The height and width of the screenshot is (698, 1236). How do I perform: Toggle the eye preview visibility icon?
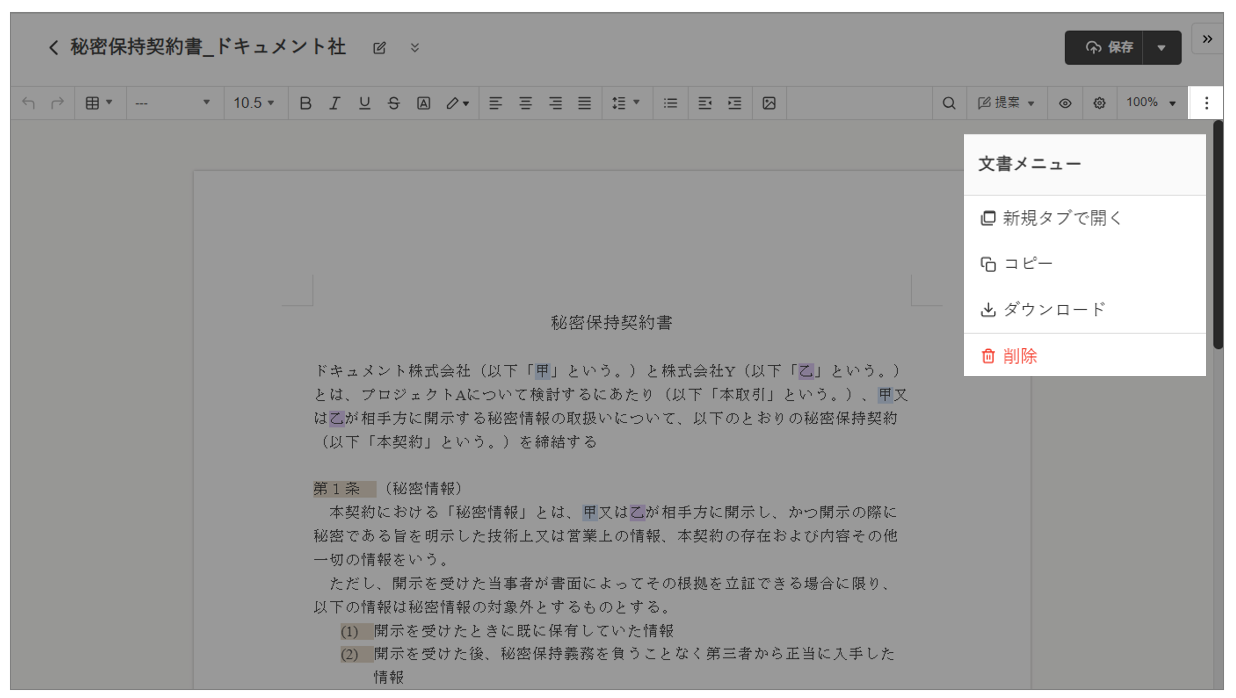click(1066, 103)
